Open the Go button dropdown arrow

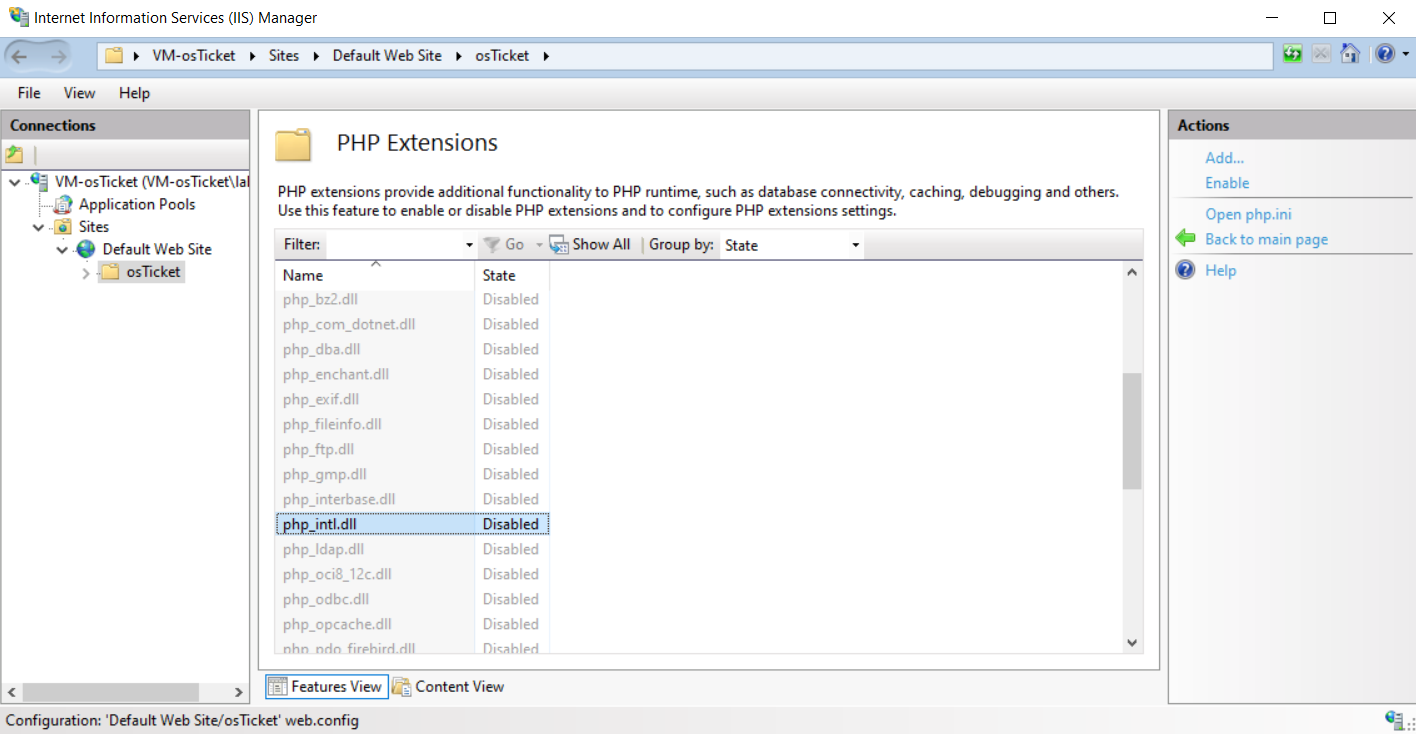pyautogui.click(x=539, y=245)
